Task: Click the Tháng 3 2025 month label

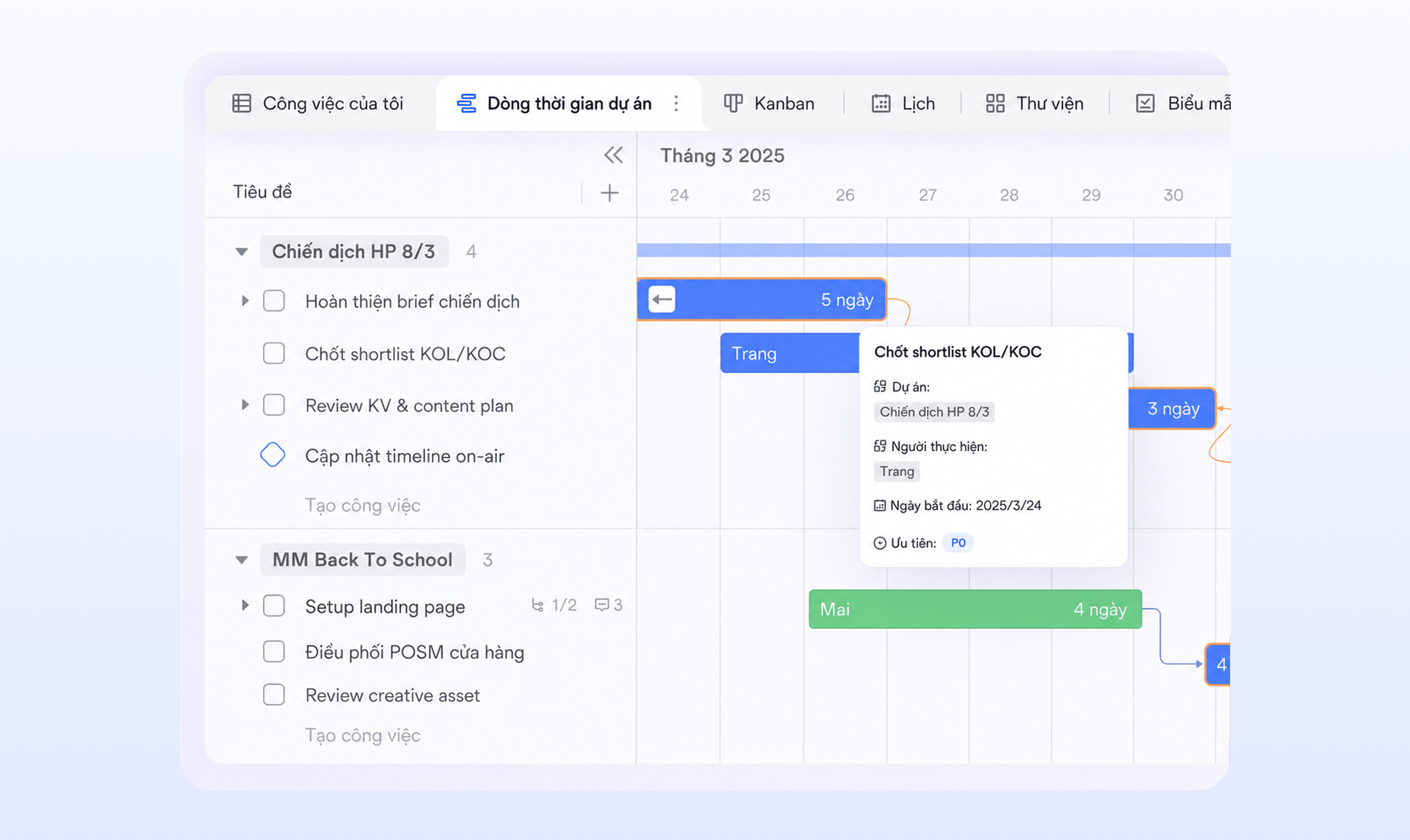Action: pyautogui.click(x=722, y=156)
